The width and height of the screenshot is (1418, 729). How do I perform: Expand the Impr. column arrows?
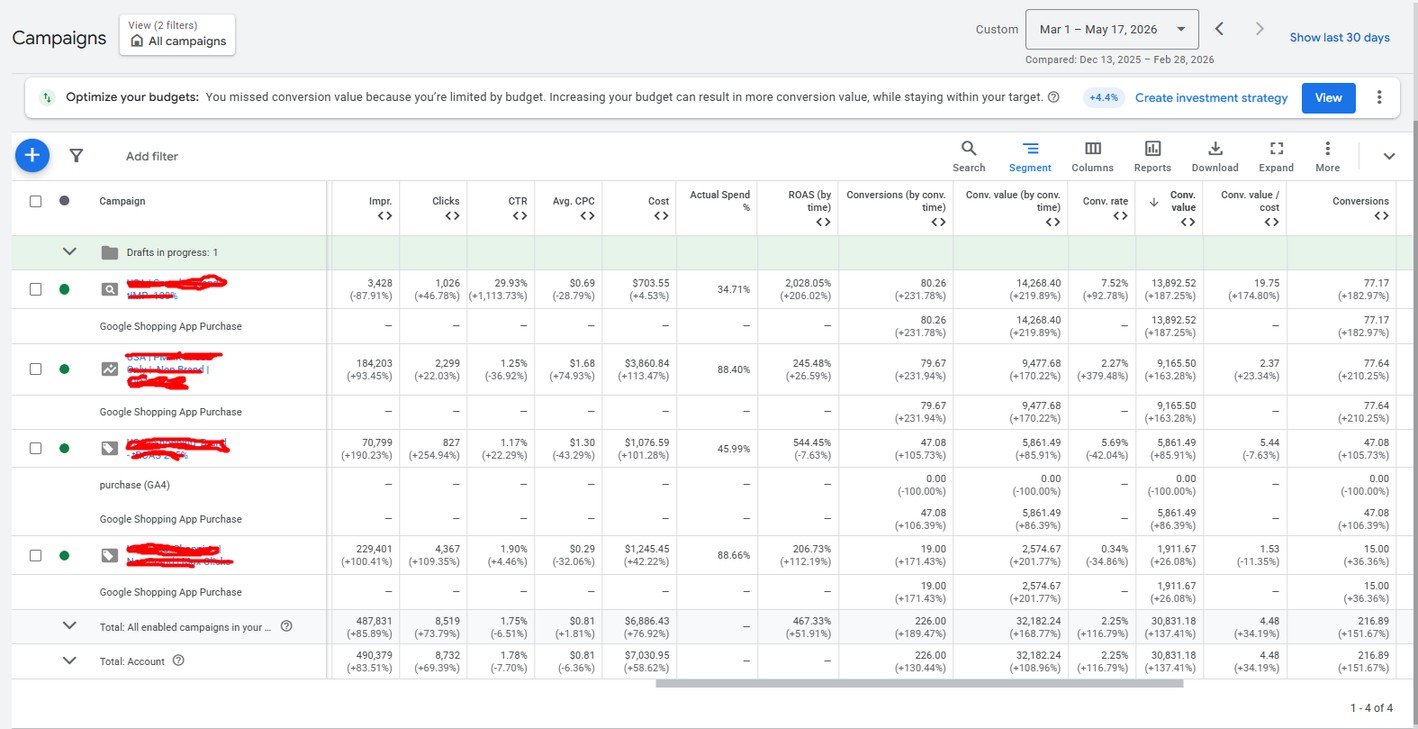coord(385,216)
